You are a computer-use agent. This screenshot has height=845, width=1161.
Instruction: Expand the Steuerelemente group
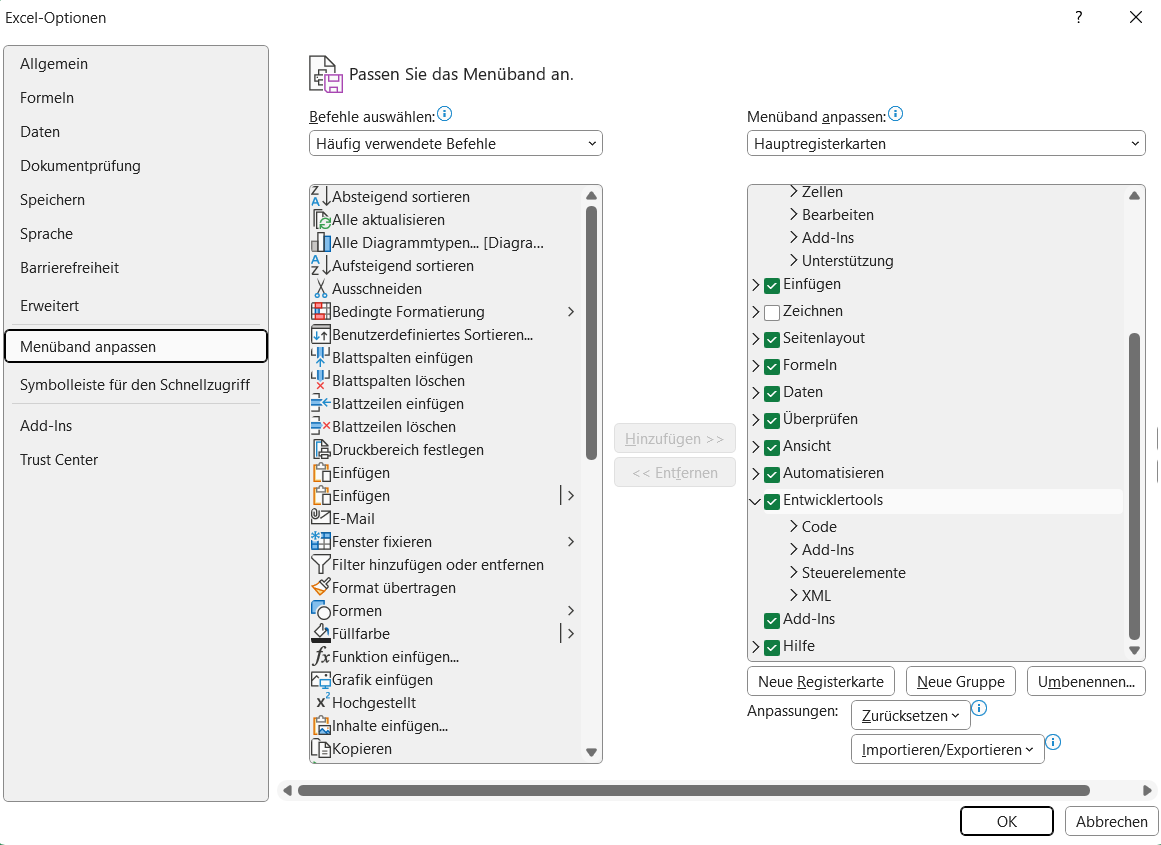794,572
